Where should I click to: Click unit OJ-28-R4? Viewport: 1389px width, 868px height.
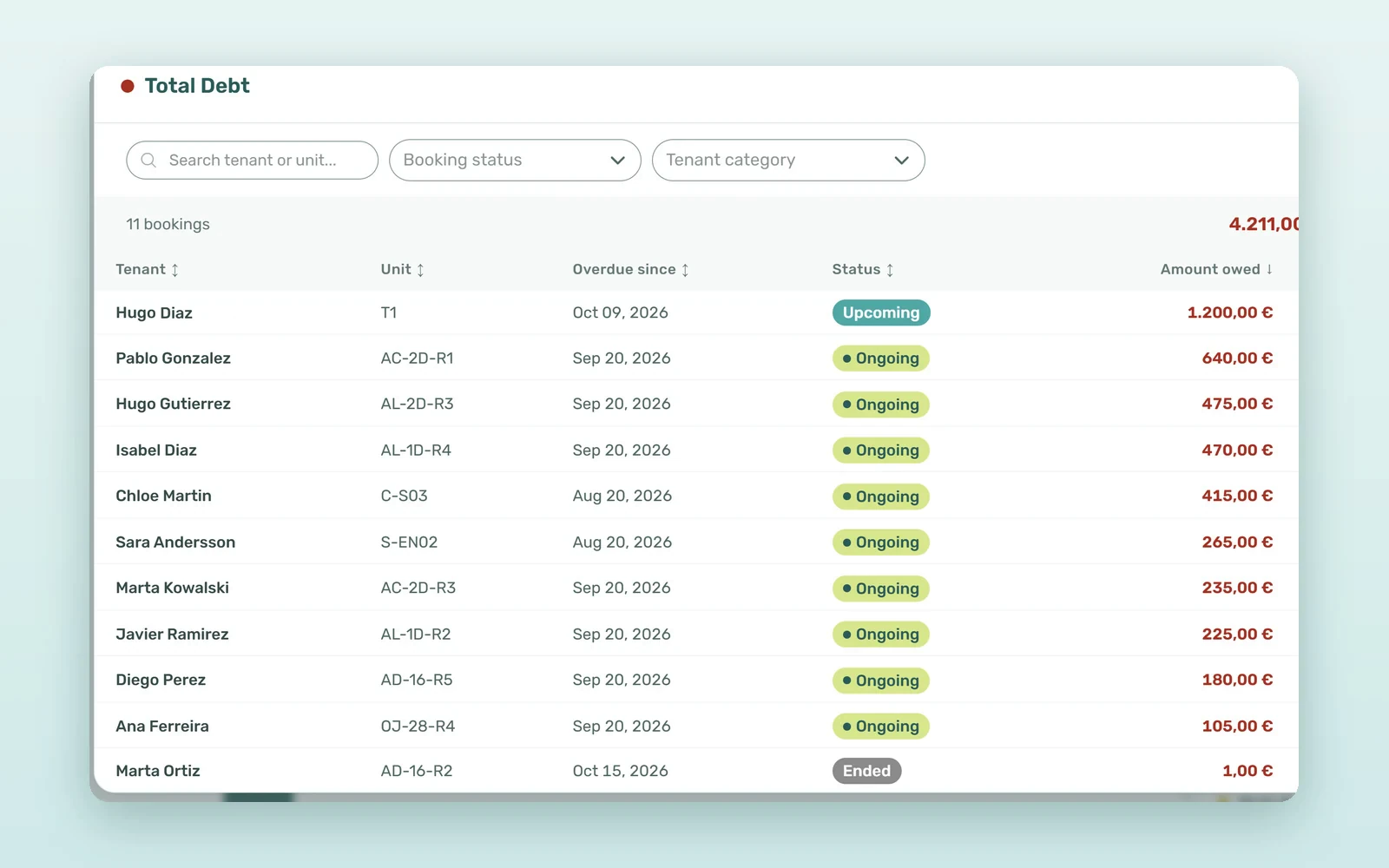click(x=418, y=727)
